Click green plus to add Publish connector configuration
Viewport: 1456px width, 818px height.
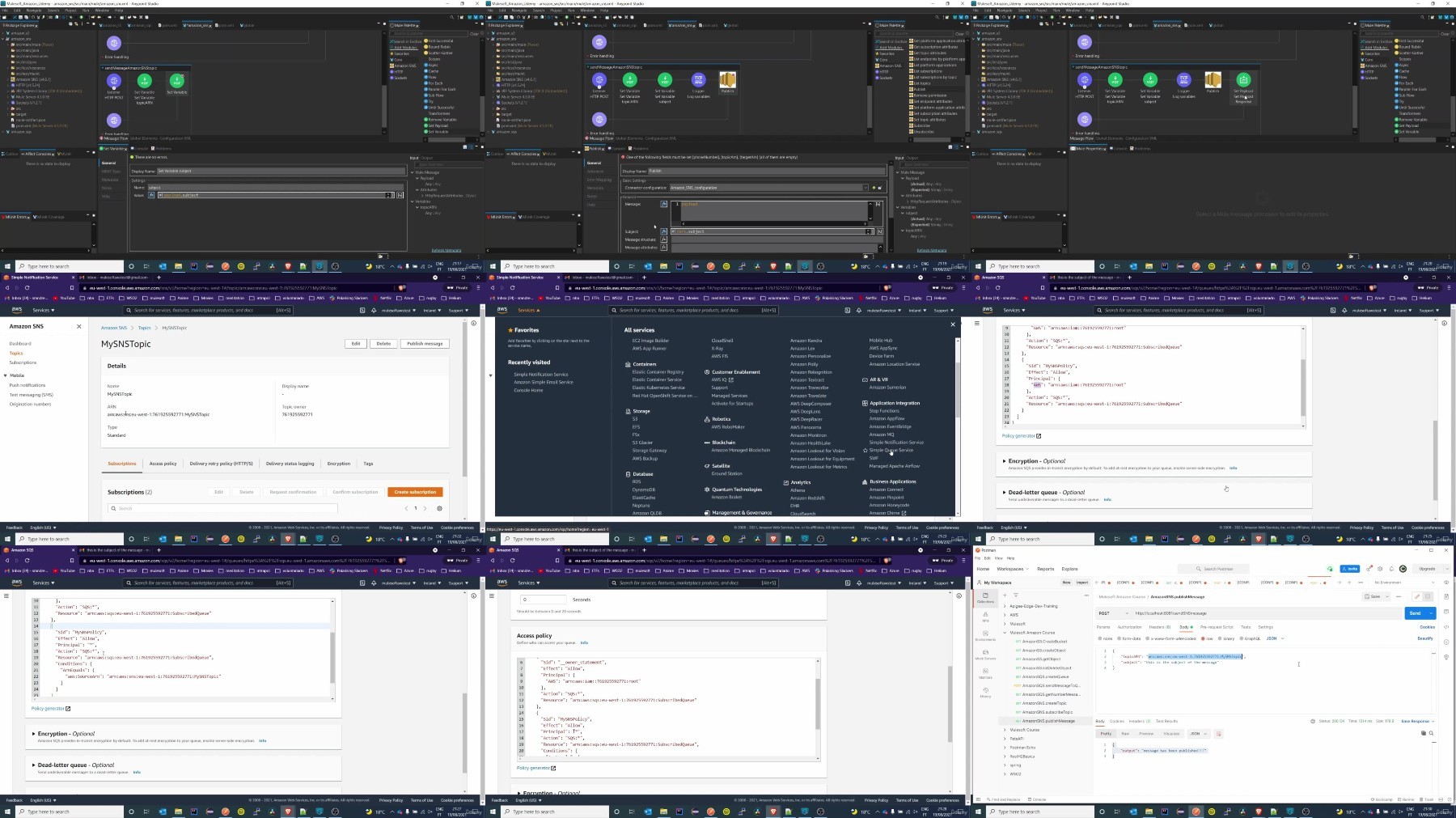click(874, 188)
